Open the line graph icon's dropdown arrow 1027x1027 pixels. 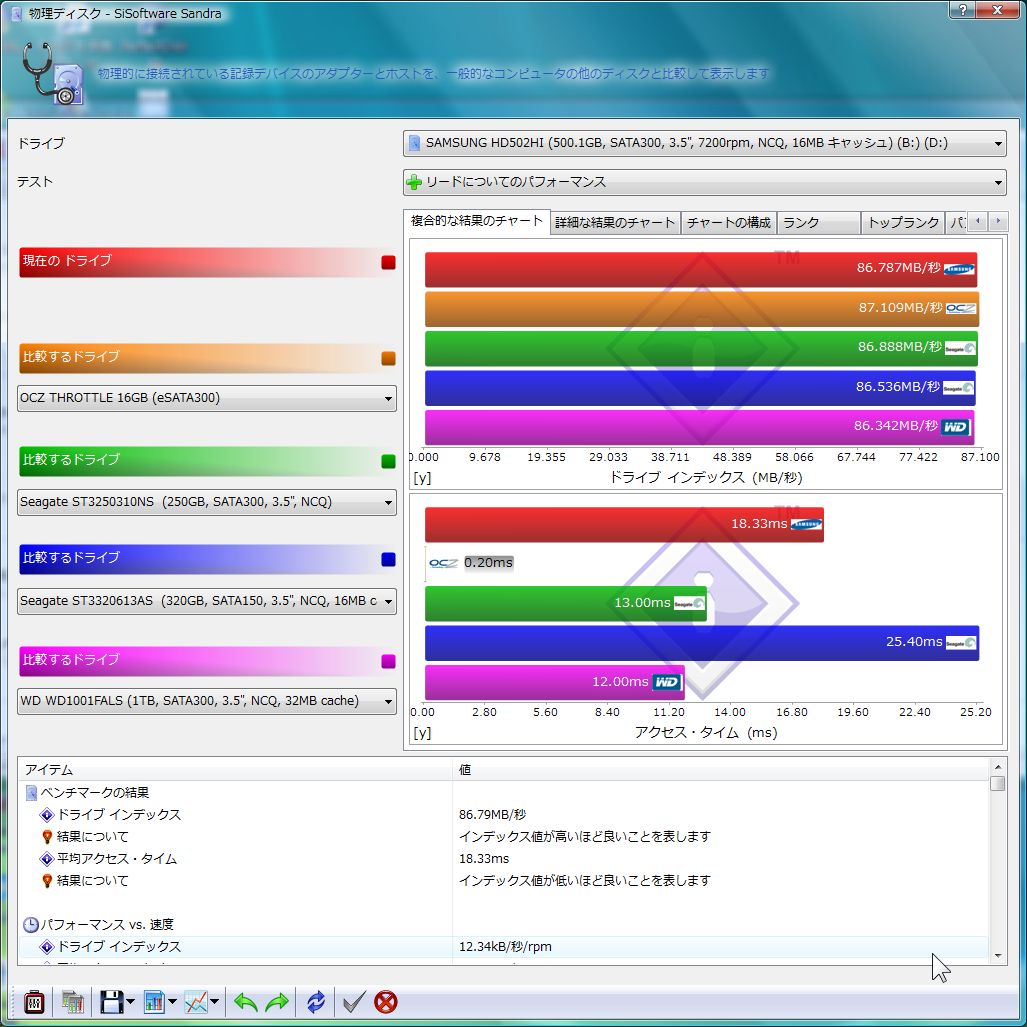(x=214, y=1002)
